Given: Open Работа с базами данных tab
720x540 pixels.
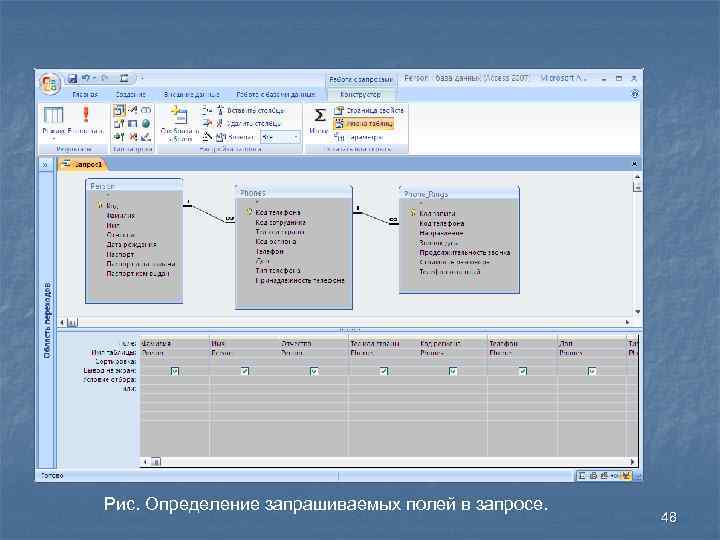Looking at the screenshot, I should (x=276, y=94).
